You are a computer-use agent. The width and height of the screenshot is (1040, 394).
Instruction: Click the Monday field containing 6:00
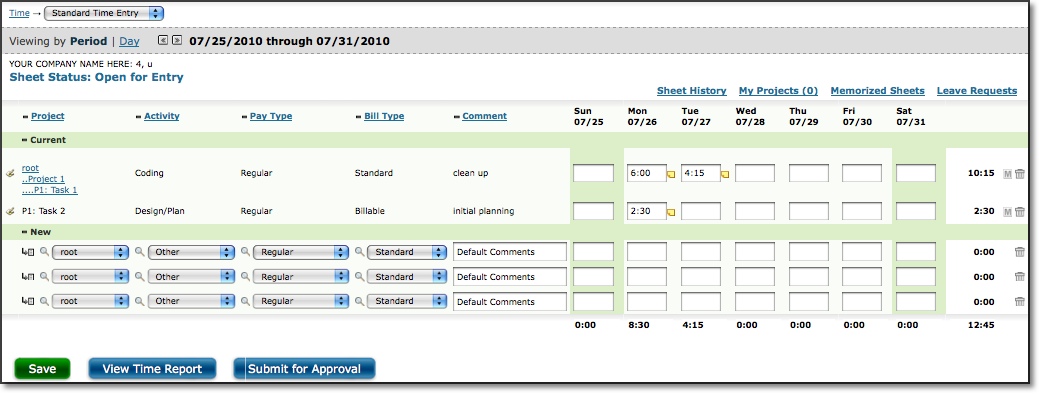click(x=647, y=174)
